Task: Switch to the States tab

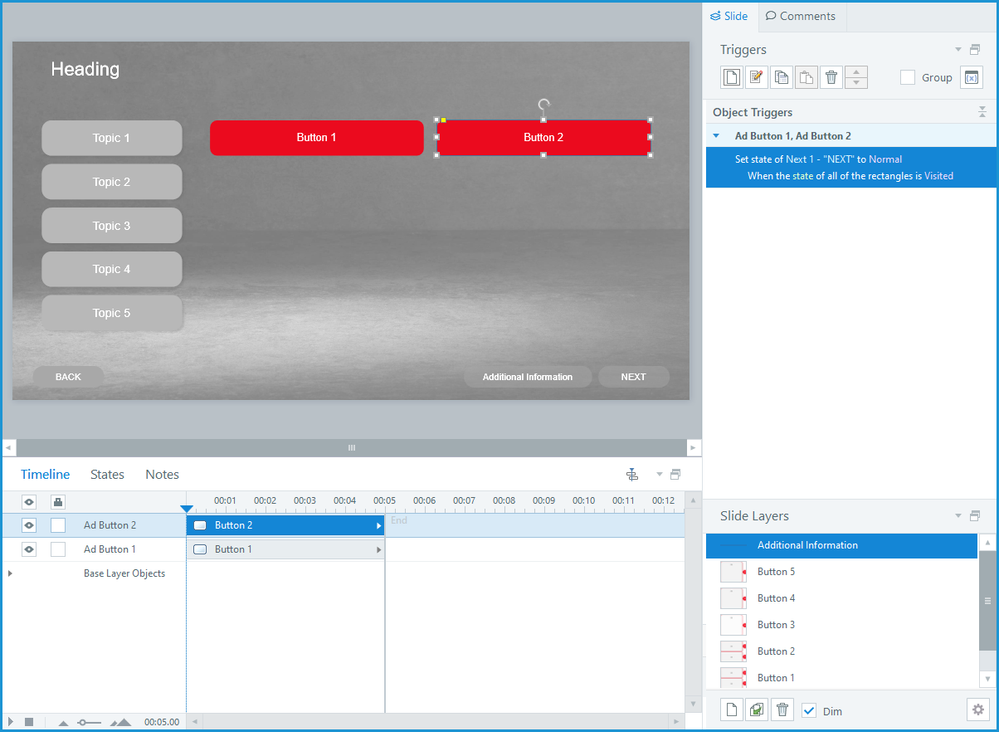Action: click(107, 474)
